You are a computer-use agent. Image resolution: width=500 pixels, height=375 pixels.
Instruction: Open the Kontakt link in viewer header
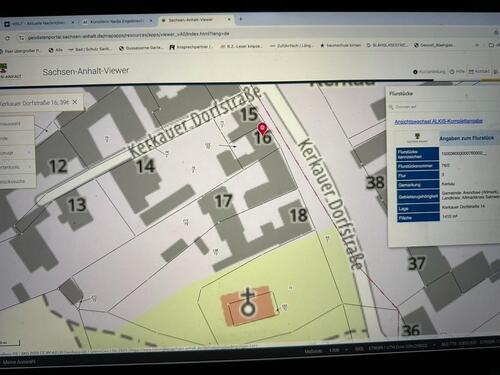pyautogui.click(x=479, y=71)
